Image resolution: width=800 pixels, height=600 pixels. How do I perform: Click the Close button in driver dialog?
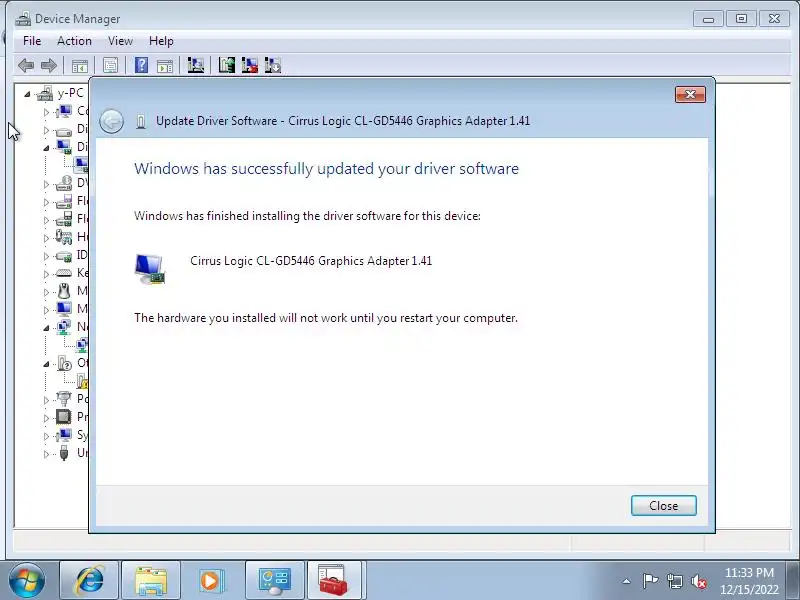click(663, 506)
